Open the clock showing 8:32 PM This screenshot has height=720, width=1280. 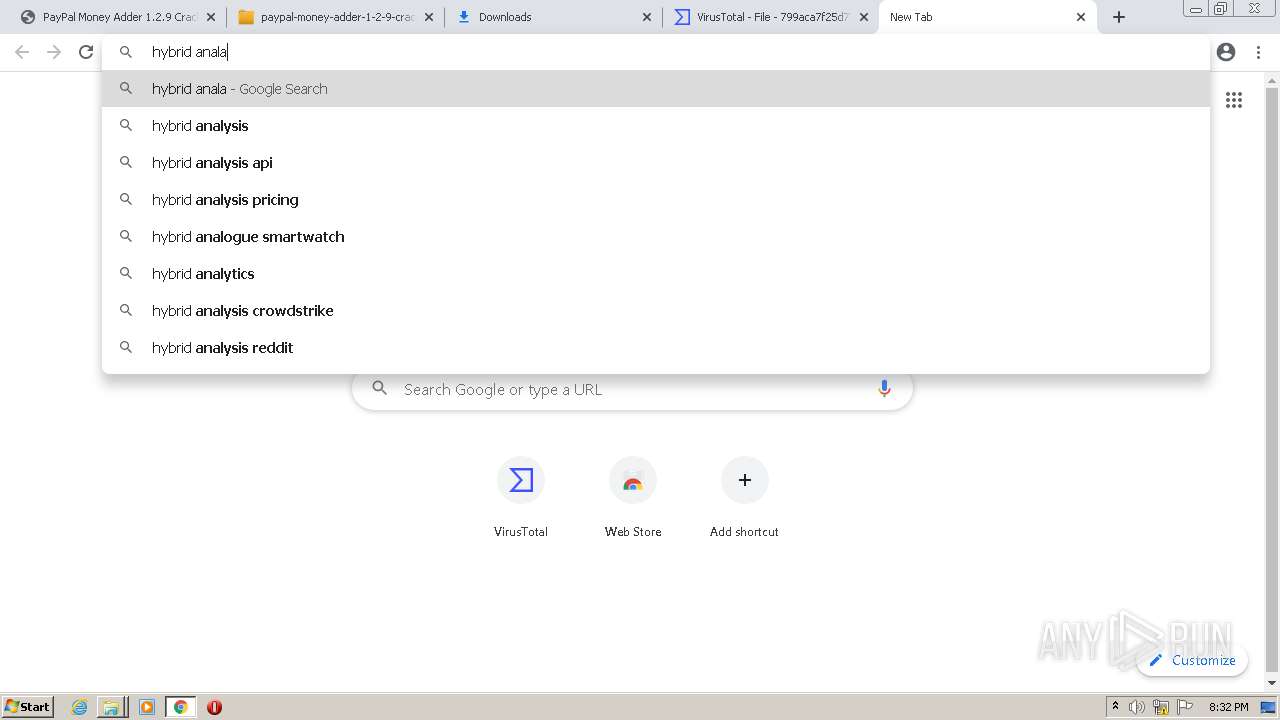coord(1228,707)
